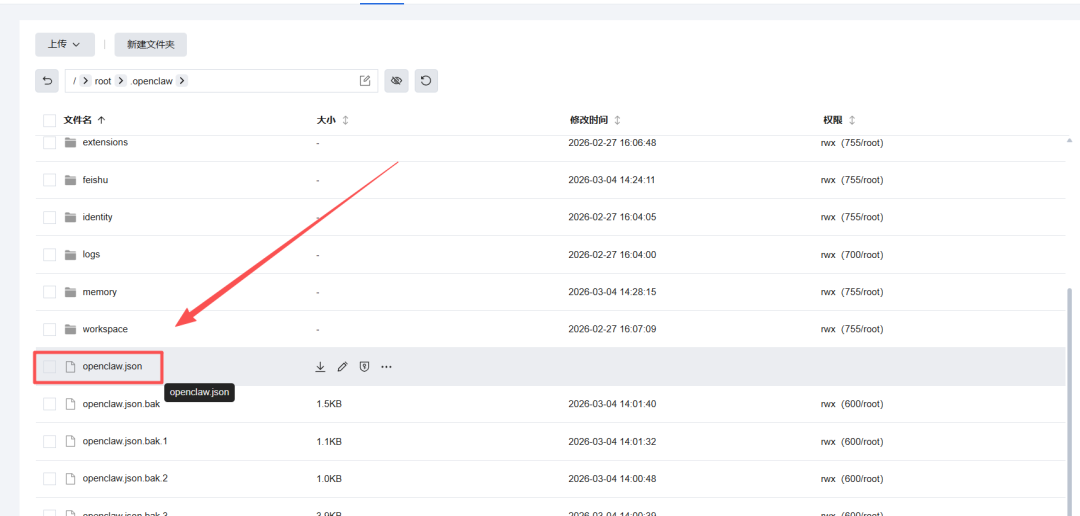The width and height of the screenshot is (1080, 516).
Task: Open the workspace folder
Action: (105, 329)
